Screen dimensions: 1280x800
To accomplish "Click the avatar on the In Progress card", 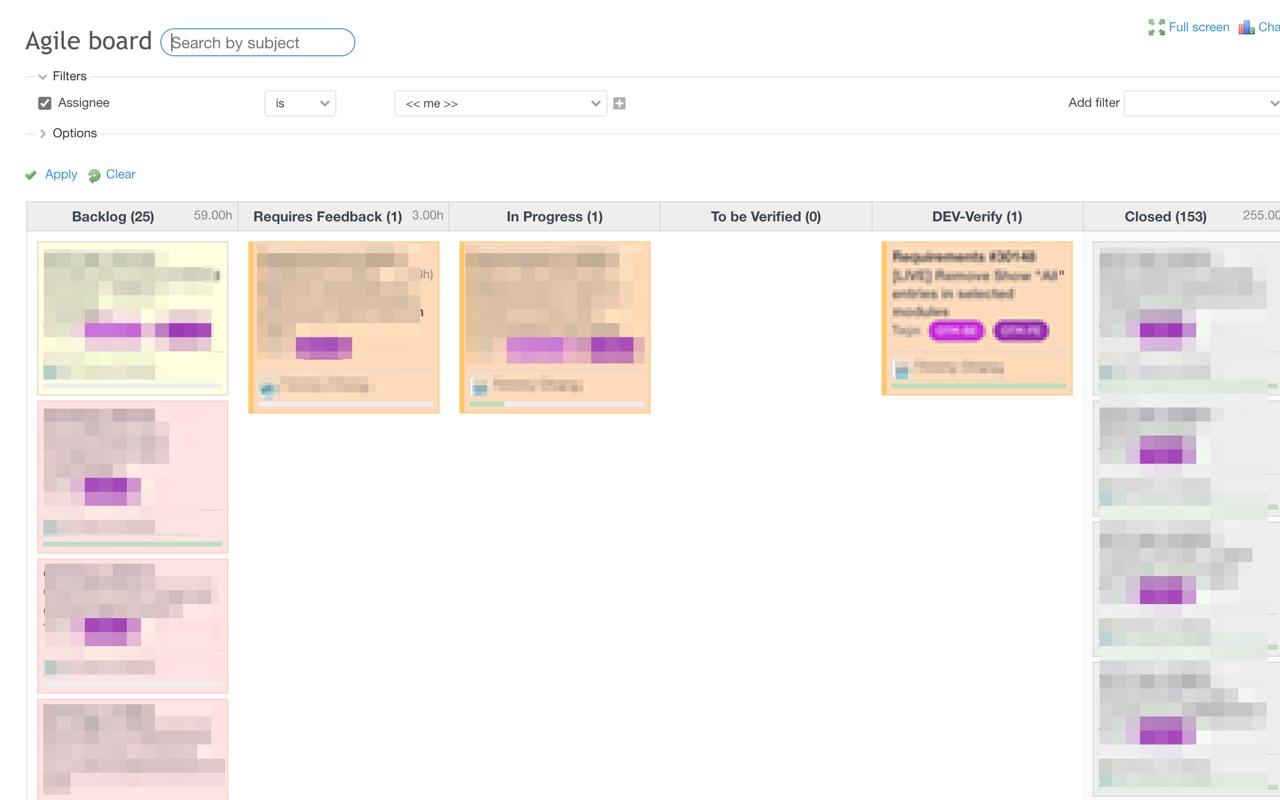I will pos(479,386).
